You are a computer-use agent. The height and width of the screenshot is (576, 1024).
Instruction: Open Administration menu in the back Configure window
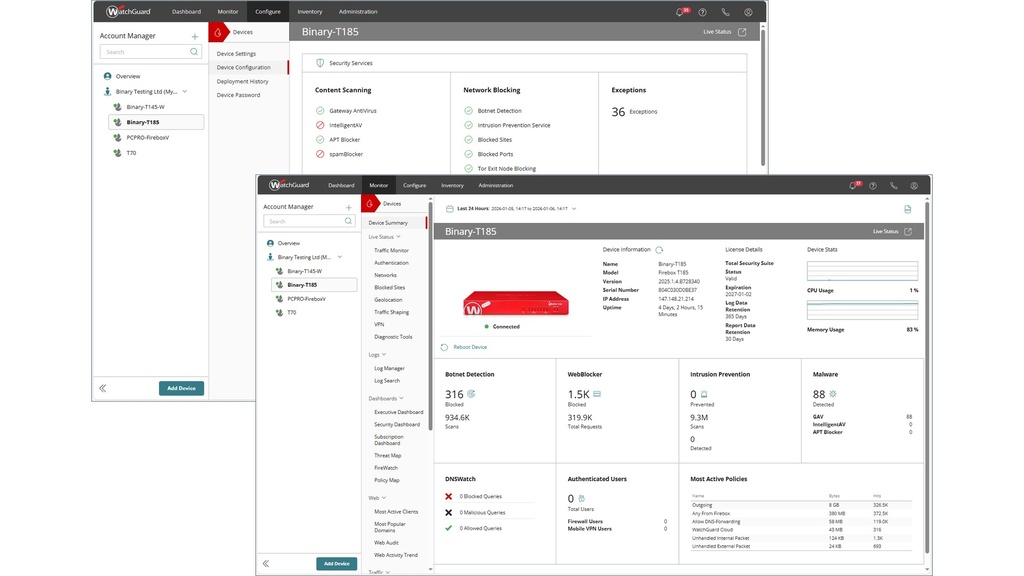point(358,12)
